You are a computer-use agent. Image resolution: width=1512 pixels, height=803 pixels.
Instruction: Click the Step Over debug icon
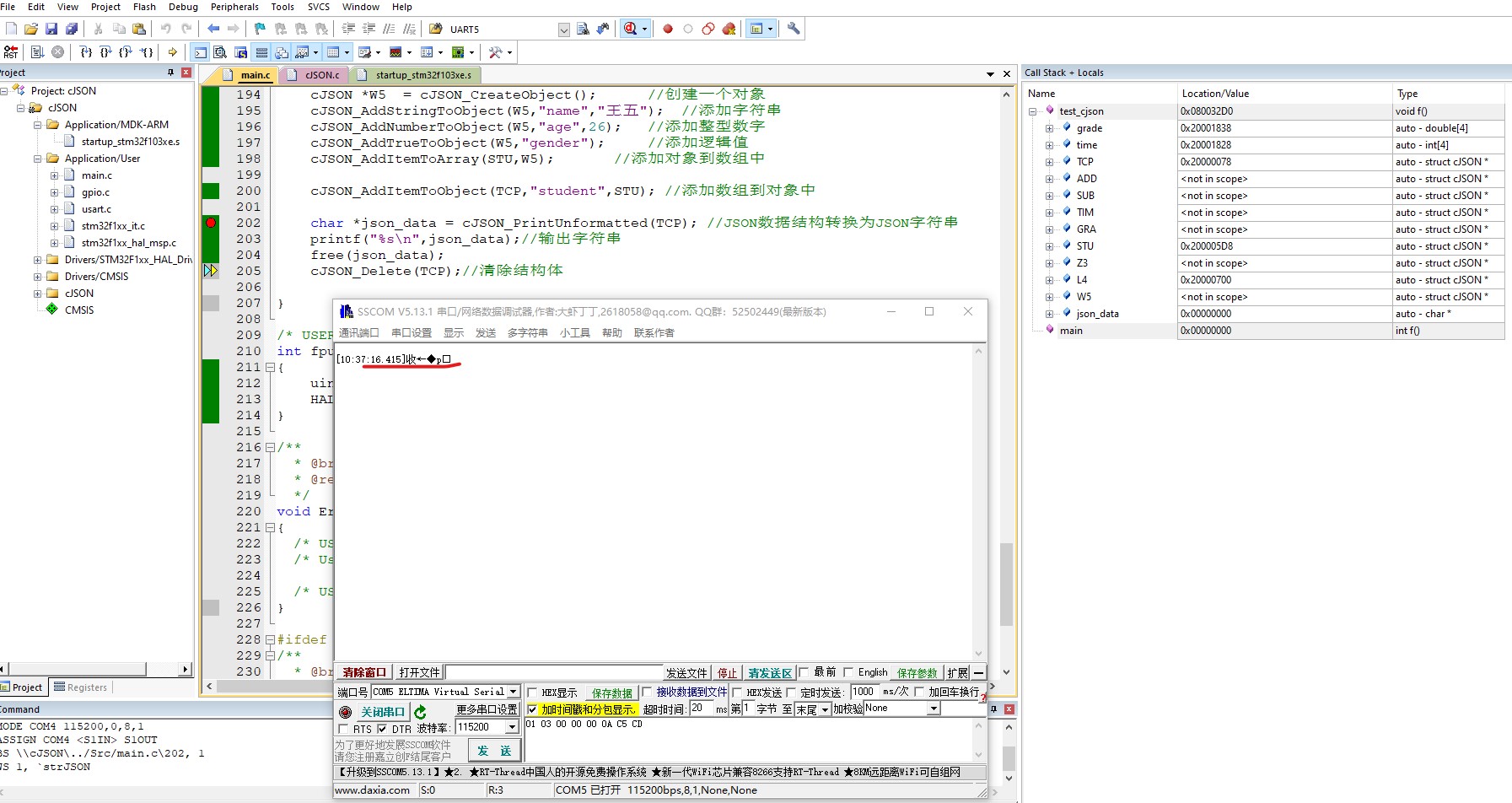click(x=105, y=51)
